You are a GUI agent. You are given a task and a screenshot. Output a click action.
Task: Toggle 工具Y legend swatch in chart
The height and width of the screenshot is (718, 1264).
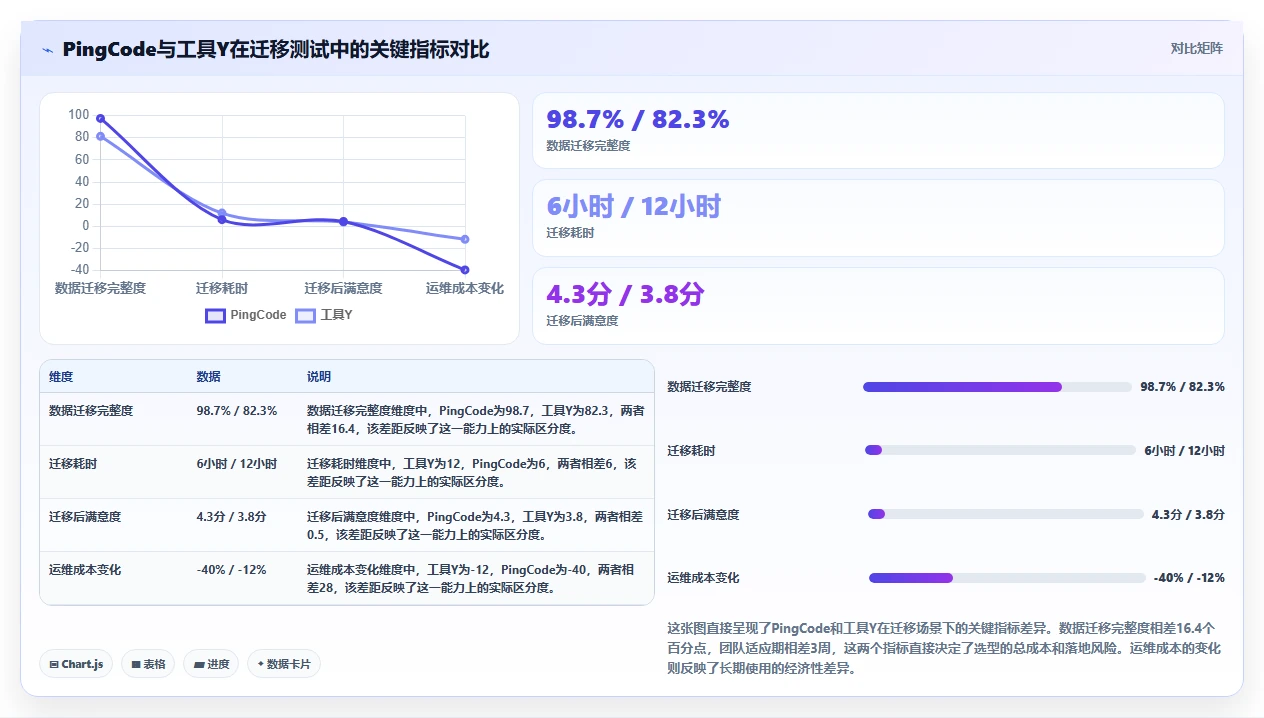coord(305,315)
